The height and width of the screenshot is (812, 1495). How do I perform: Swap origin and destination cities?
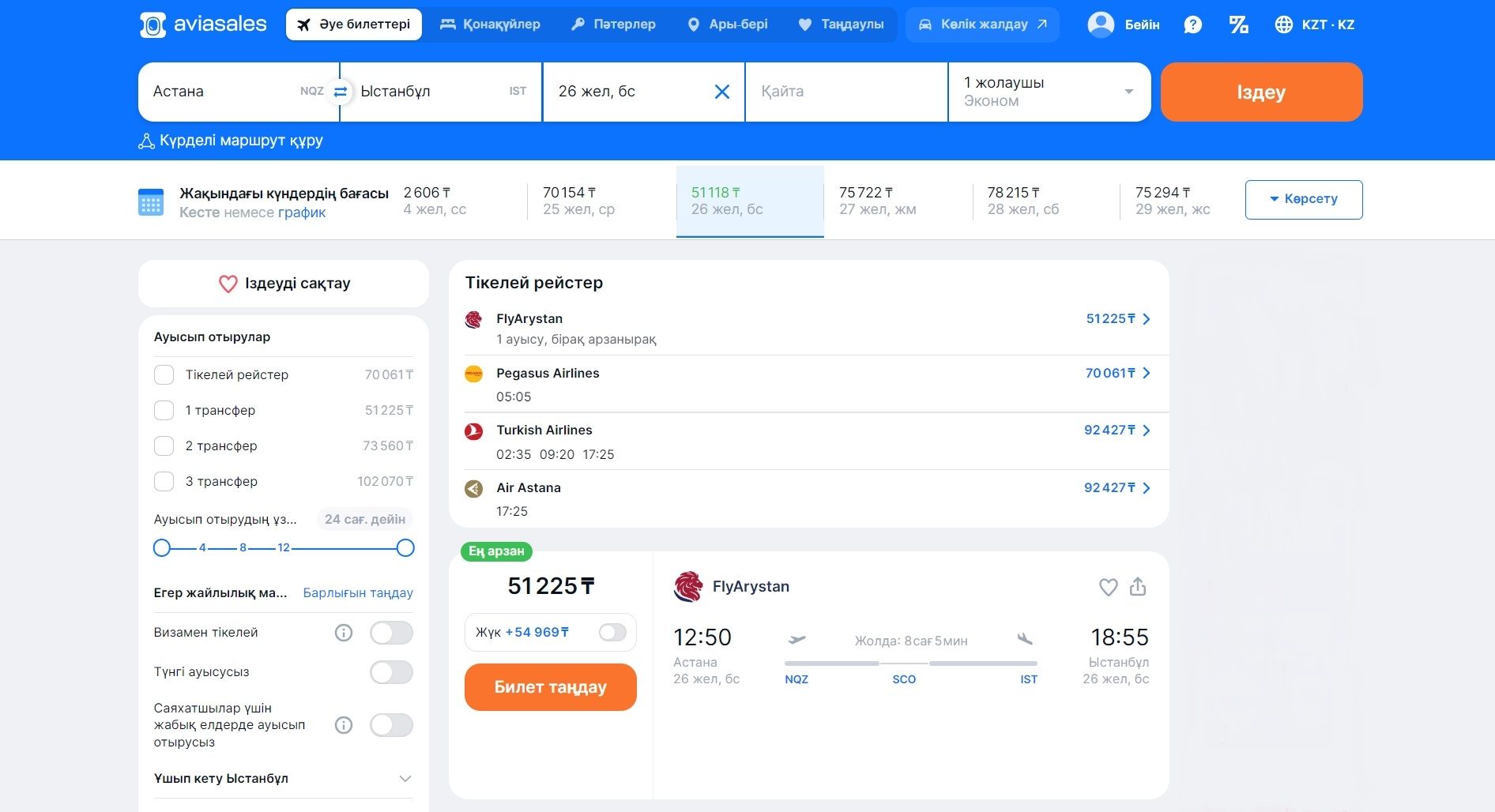point(341,92)
